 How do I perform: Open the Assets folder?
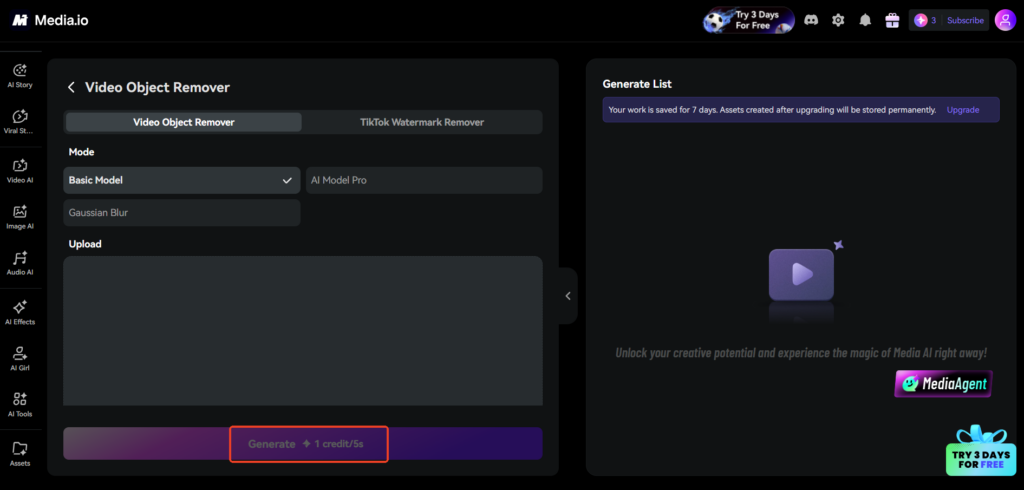pos(20,454)
